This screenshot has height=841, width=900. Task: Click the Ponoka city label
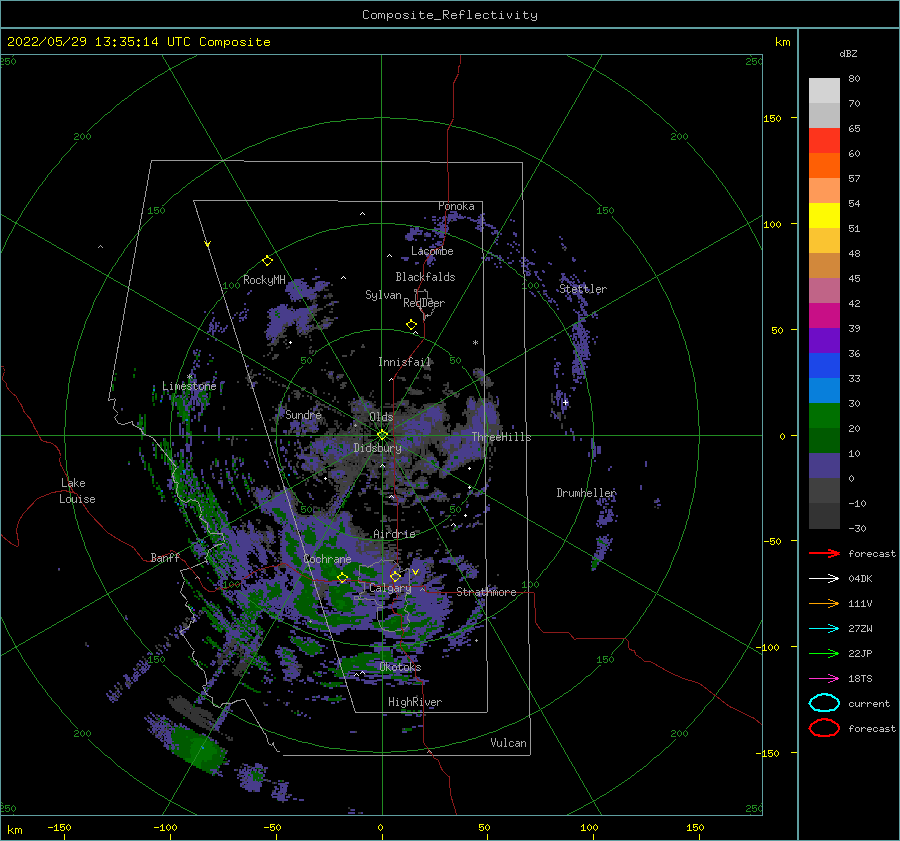(456, 206)
